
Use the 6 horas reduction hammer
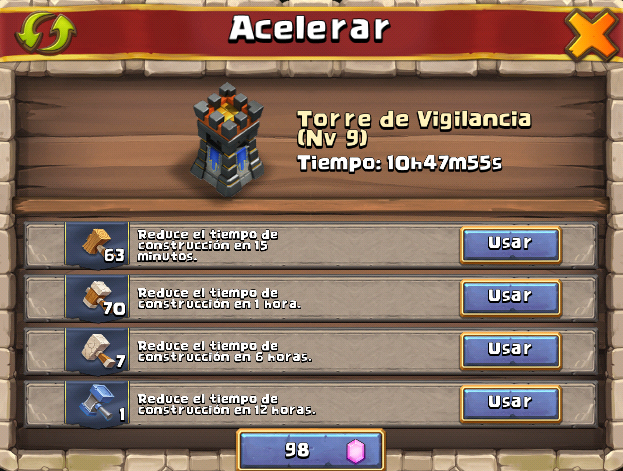511,351
